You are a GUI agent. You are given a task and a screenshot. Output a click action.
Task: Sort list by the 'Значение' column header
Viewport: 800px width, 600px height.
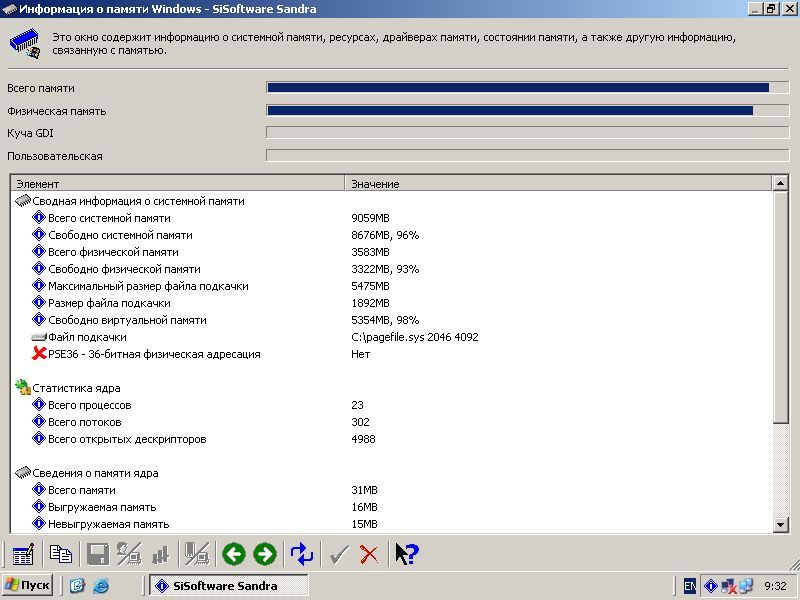point(558,184)
